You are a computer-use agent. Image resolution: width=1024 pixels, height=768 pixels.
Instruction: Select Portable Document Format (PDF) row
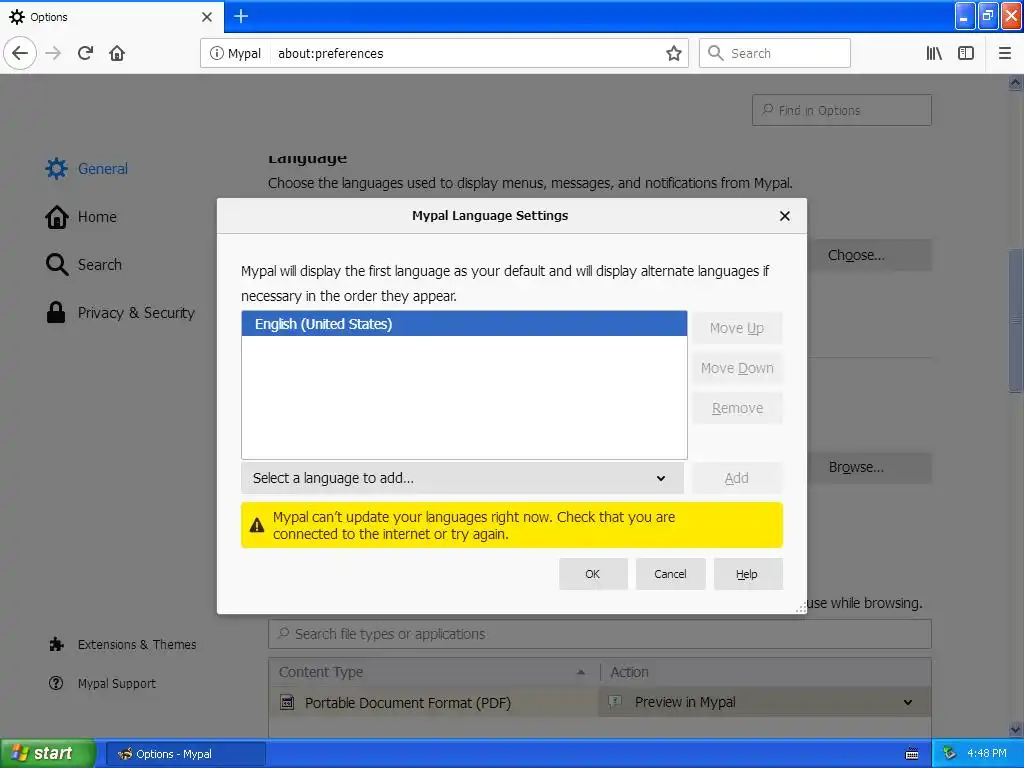click(x=434, y=703)
